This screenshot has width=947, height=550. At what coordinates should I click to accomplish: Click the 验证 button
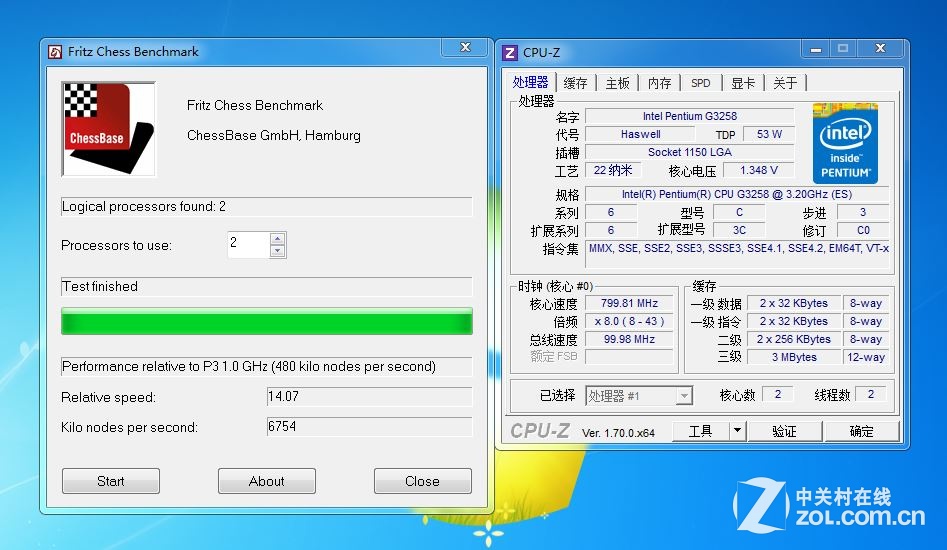(x=785, y=431)
